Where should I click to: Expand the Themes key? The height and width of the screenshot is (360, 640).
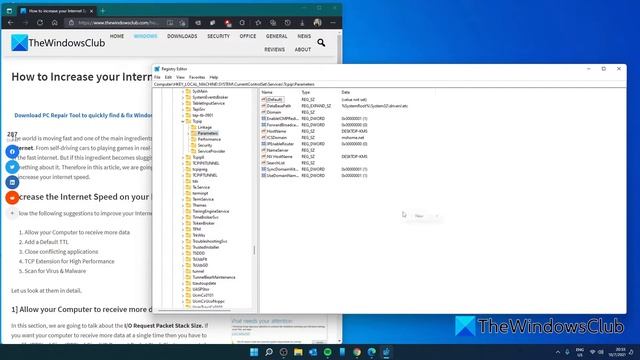click(x=183, y=205)
